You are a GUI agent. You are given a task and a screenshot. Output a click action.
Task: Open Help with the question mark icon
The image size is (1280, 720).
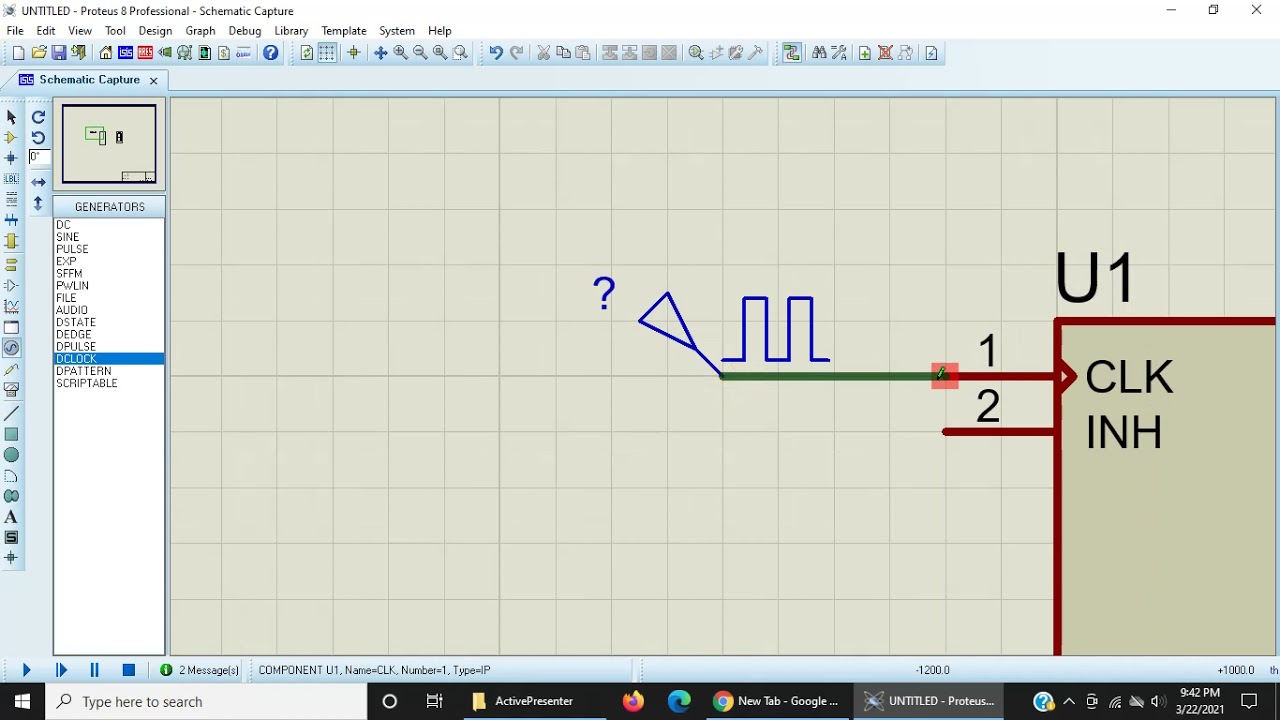(x=271, y=53)
